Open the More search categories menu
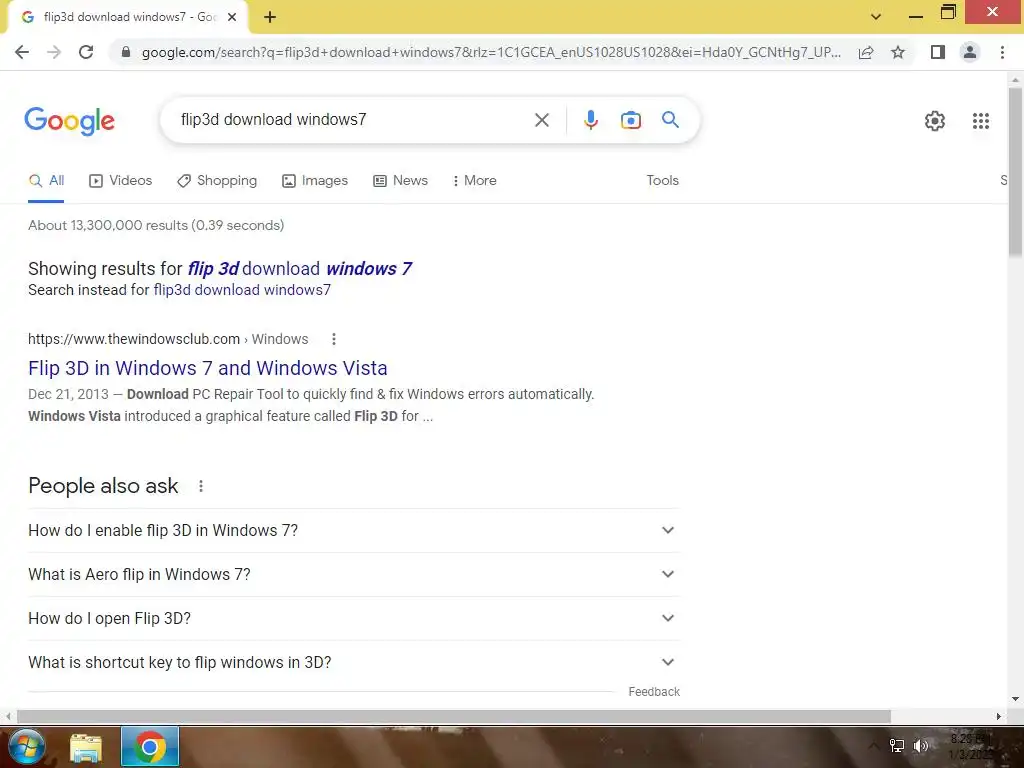This screenshot has height=768, width=1024. coord(475,181)
